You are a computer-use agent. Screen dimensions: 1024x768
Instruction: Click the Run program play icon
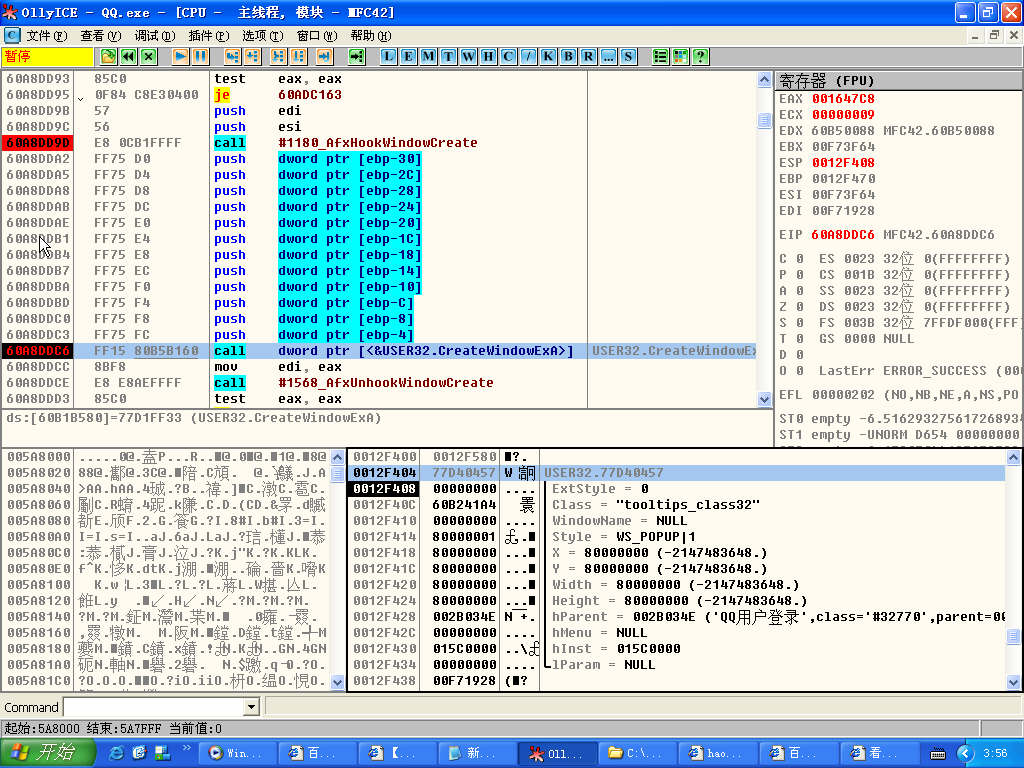tap(181, 56)
